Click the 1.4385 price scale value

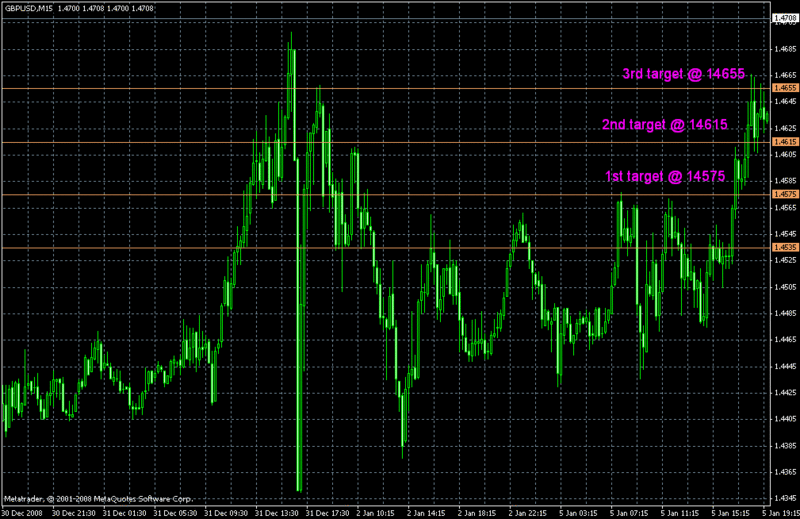pos(786,446)
